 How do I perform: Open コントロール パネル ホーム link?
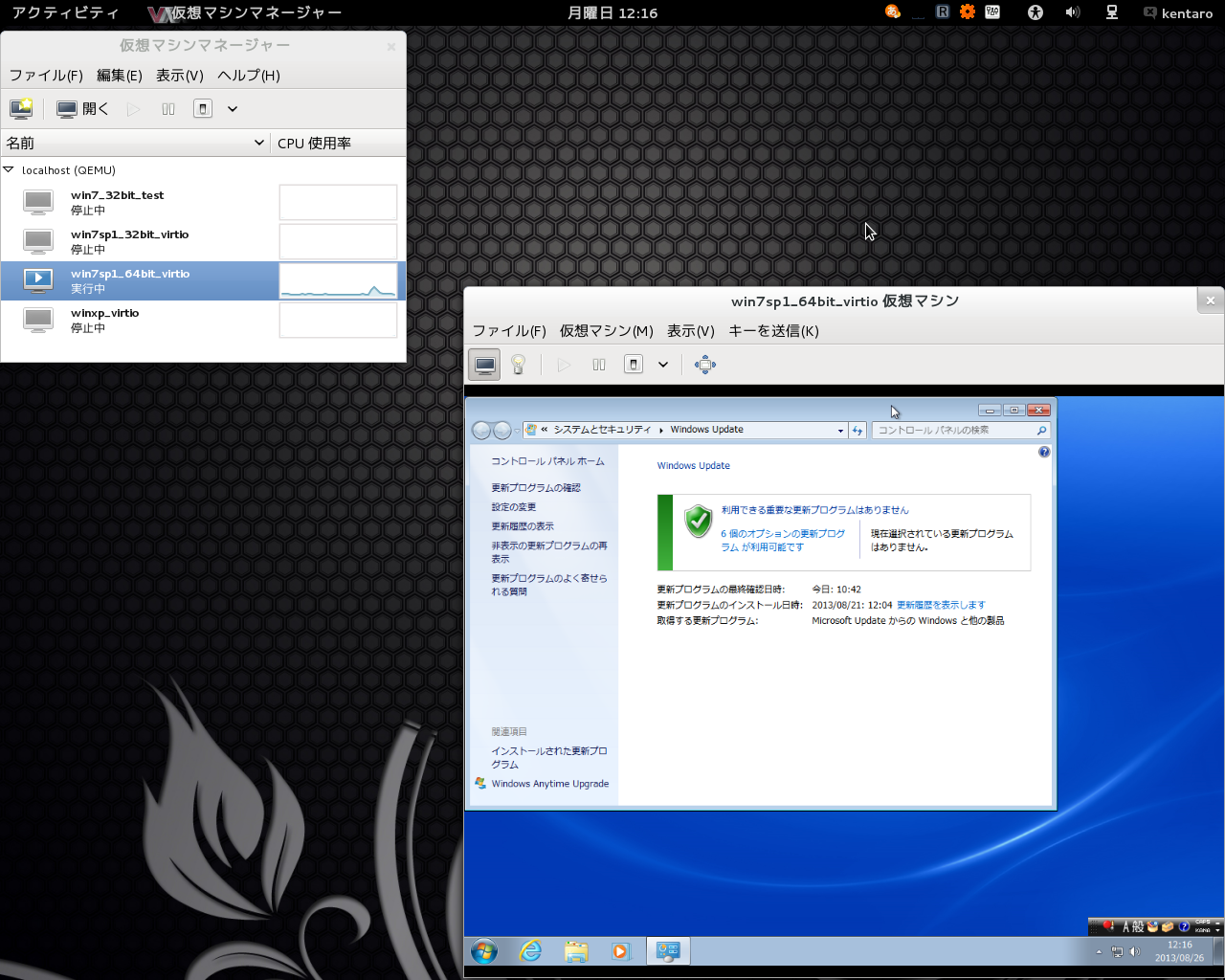pos(547,461)
